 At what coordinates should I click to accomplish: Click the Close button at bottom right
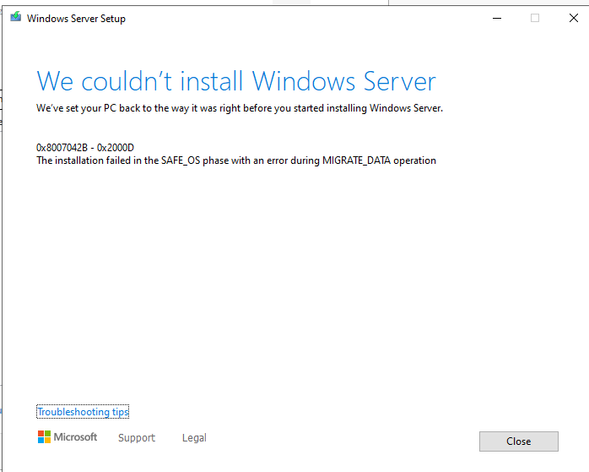click(x=518, y=441)
